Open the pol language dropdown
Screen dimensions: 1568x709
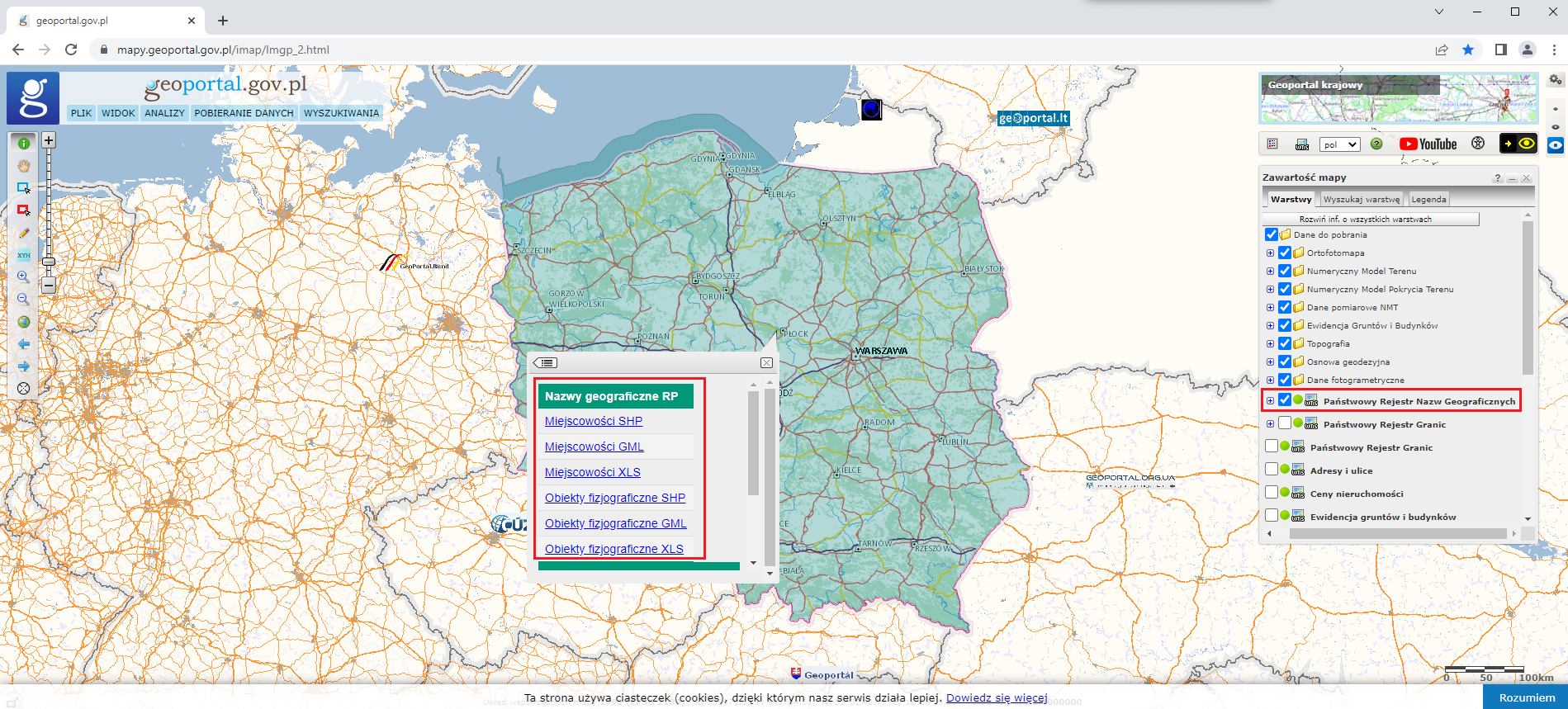pos(1339,144)
